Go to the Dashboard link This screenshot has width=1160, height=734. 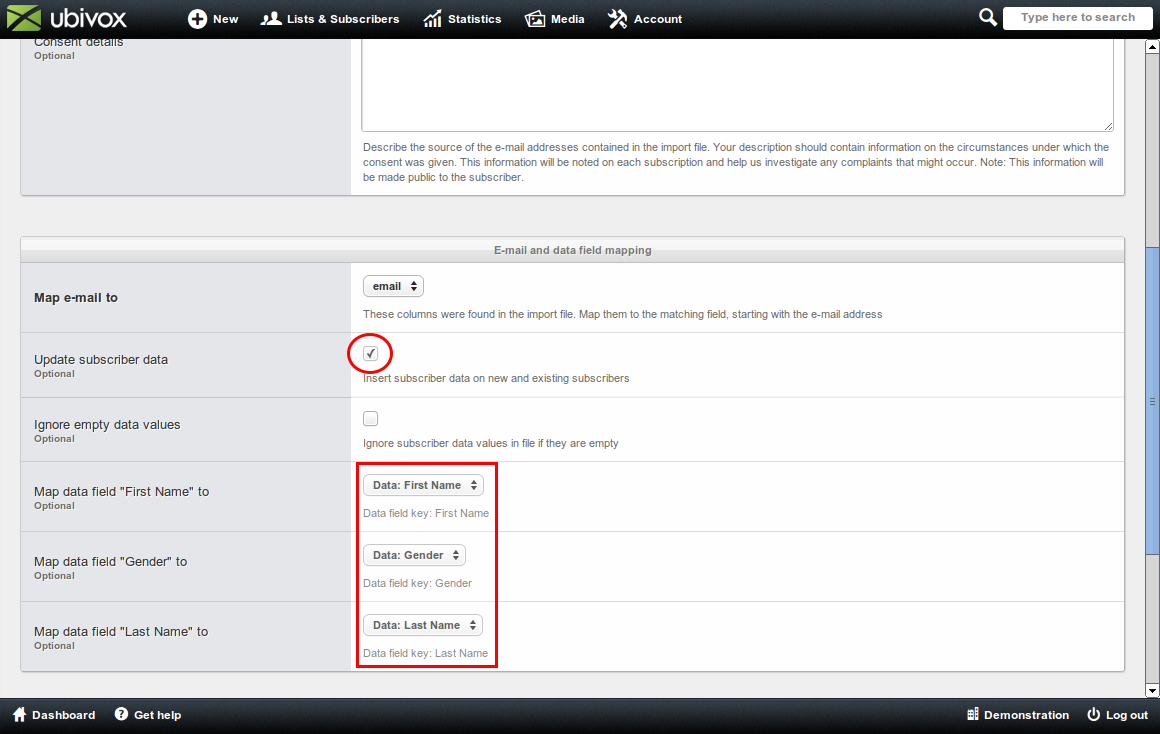click(x=54, y=715)
